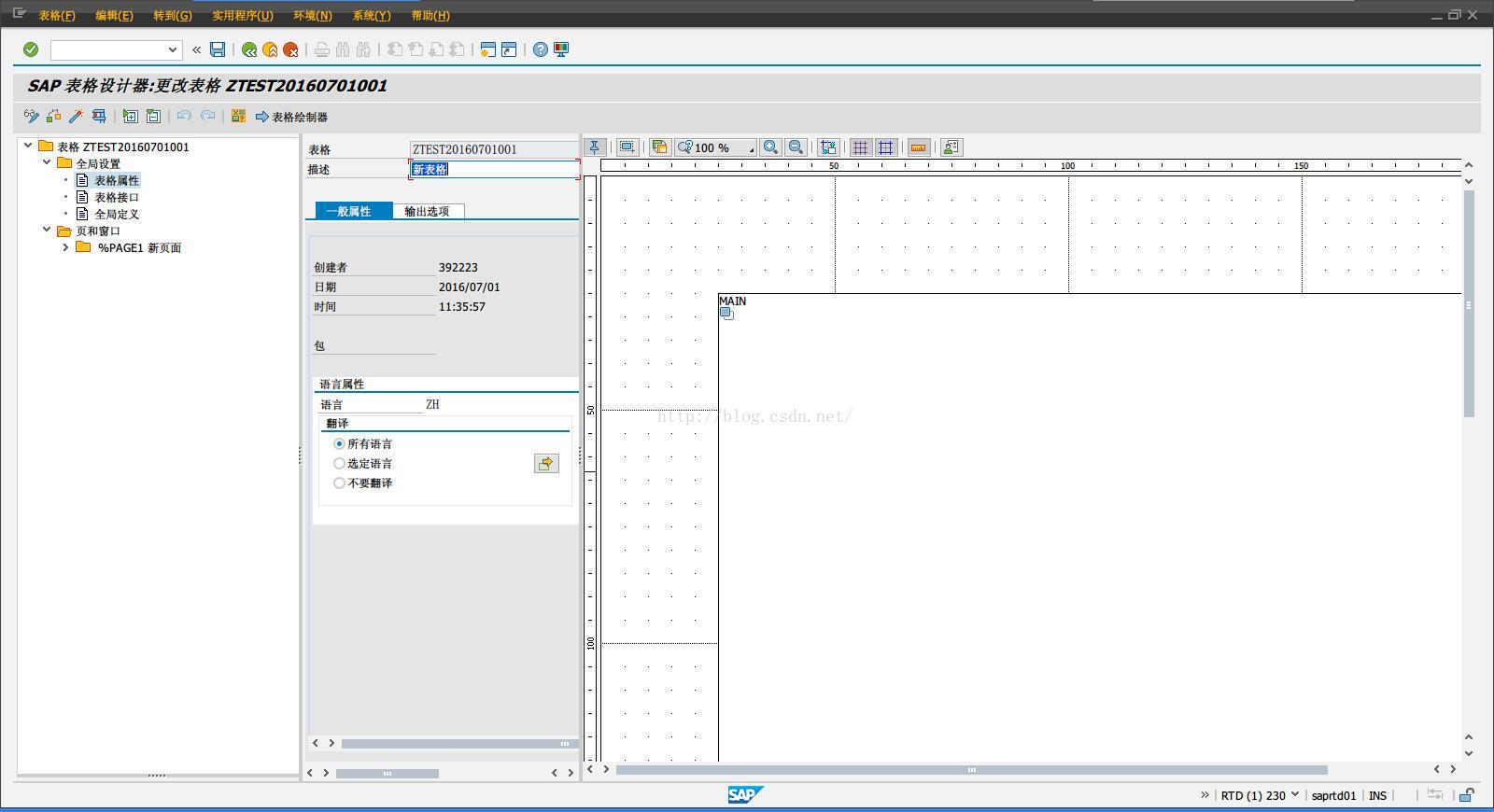The height and width of the screenshot is (812, 1494).
Task: Click the 描述 input field
Action: coord(495,169)
